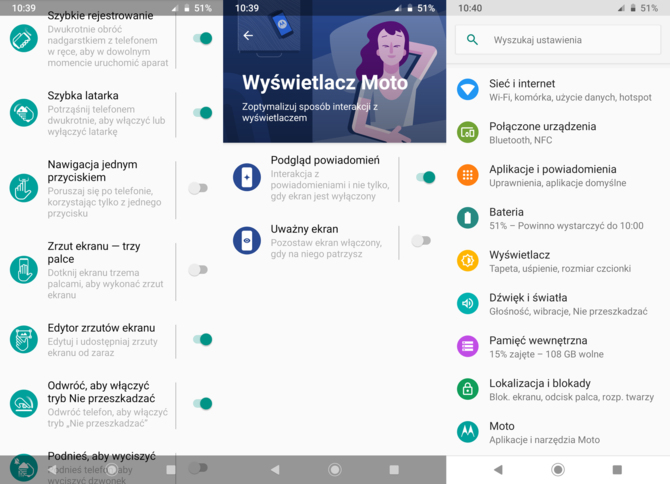
Task: Tap Recents square in Wyświetlacz Moto navigation bar
Action: (x=394, y=470)
